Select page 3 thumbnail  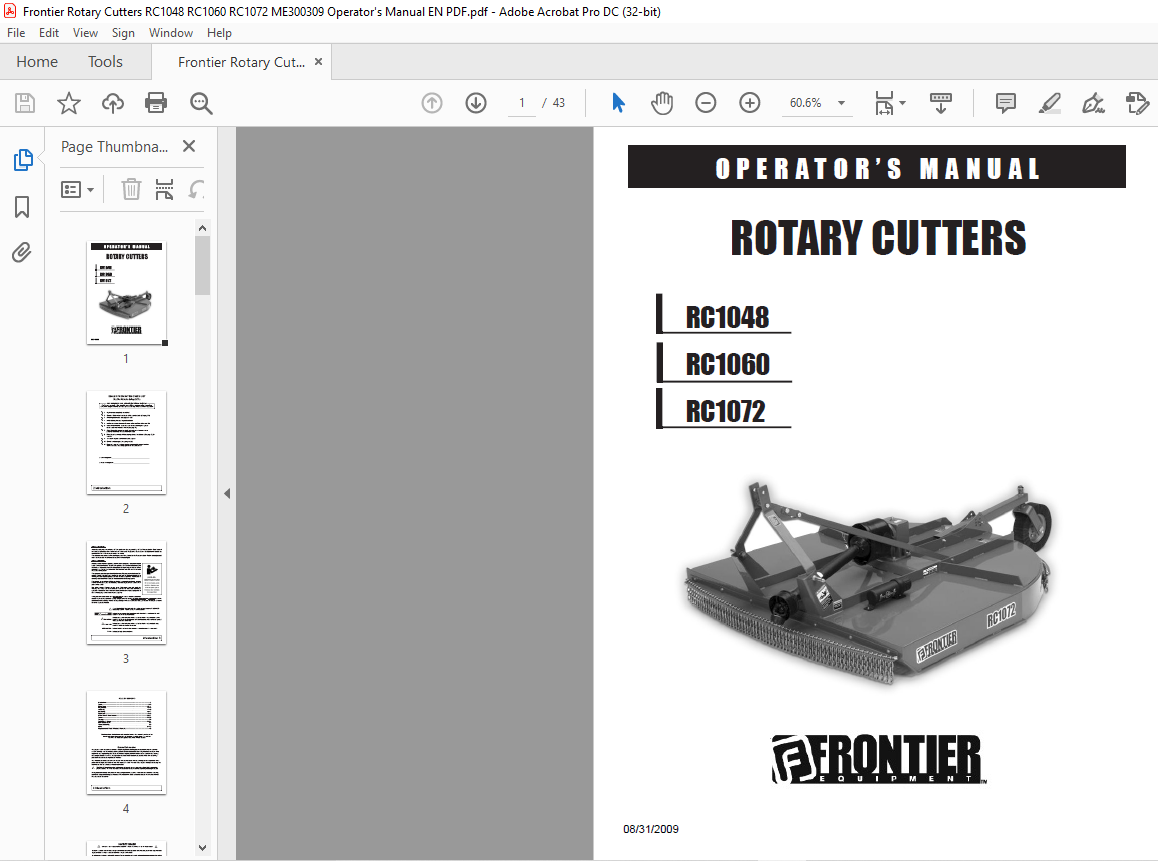pyautogui.click(x=126, y=592)
